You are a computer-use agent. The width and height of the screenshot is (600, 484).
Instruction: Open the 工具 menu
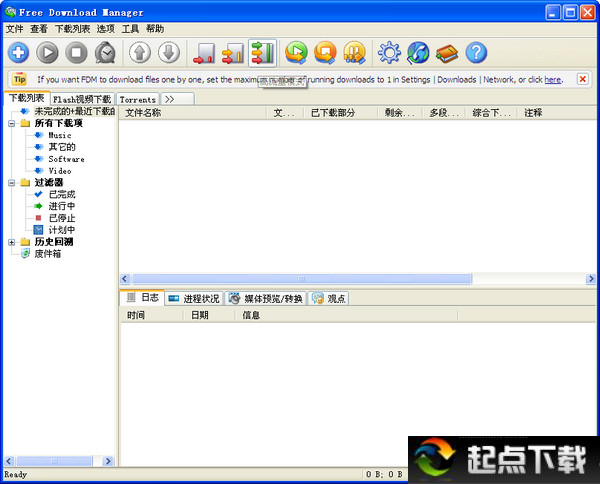(x=130, y=29)
